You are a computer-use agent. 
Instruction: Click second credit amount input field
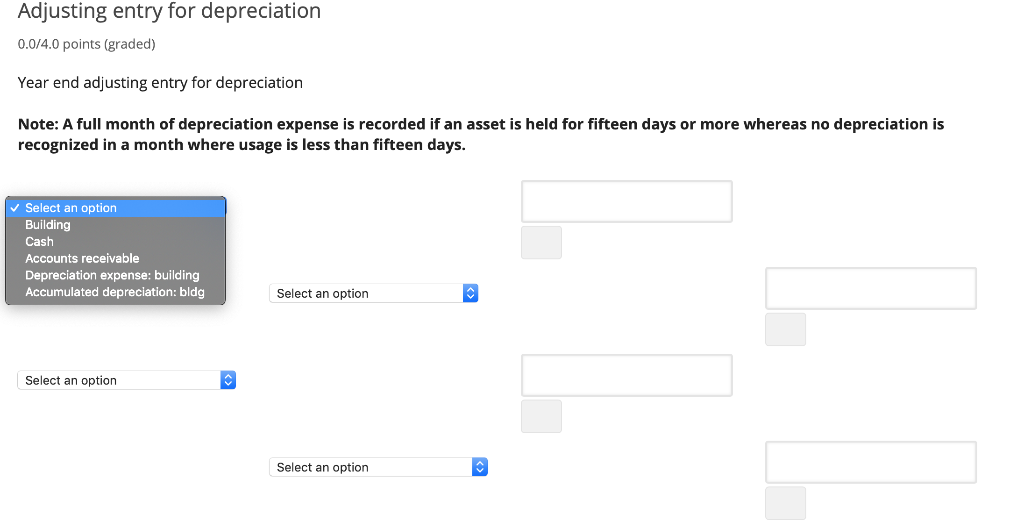870,462
